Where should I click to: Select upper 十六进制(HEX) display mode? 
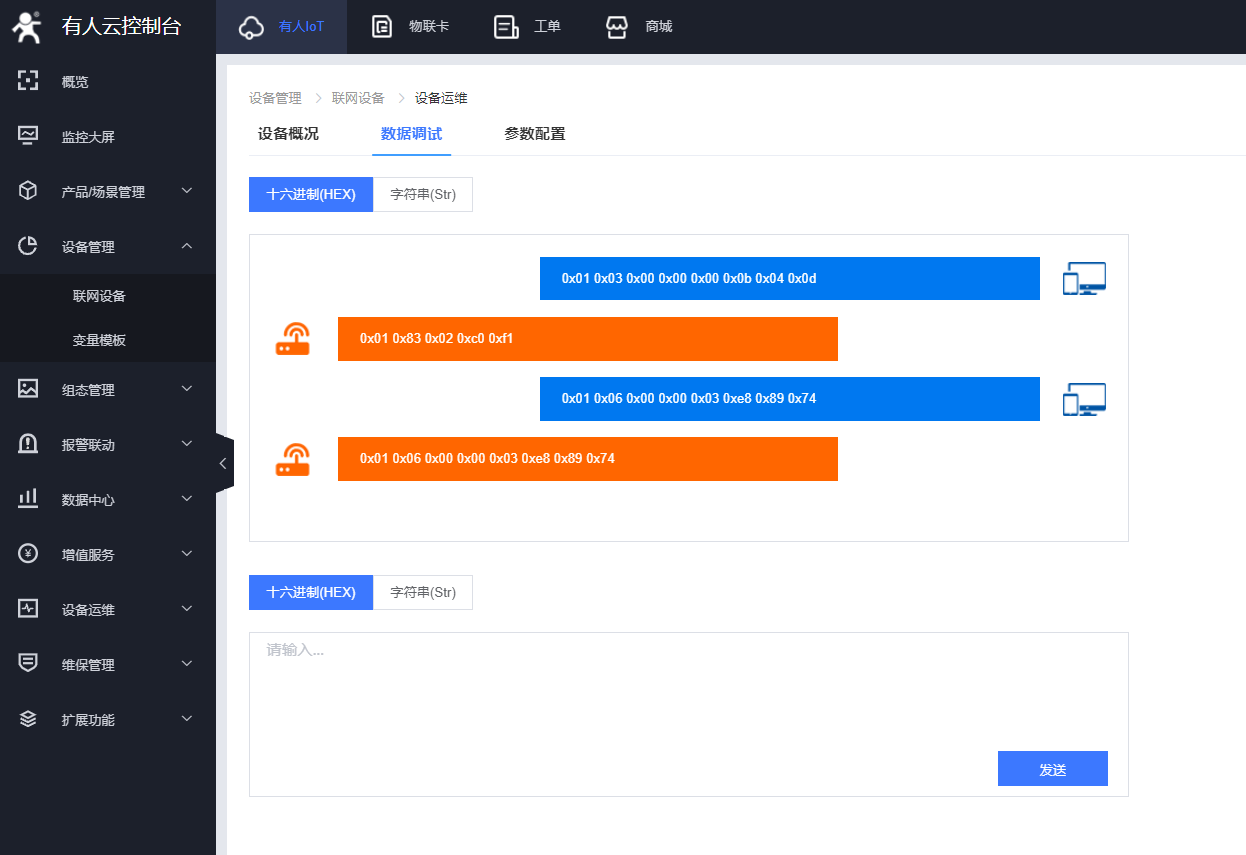pos(311,195)
